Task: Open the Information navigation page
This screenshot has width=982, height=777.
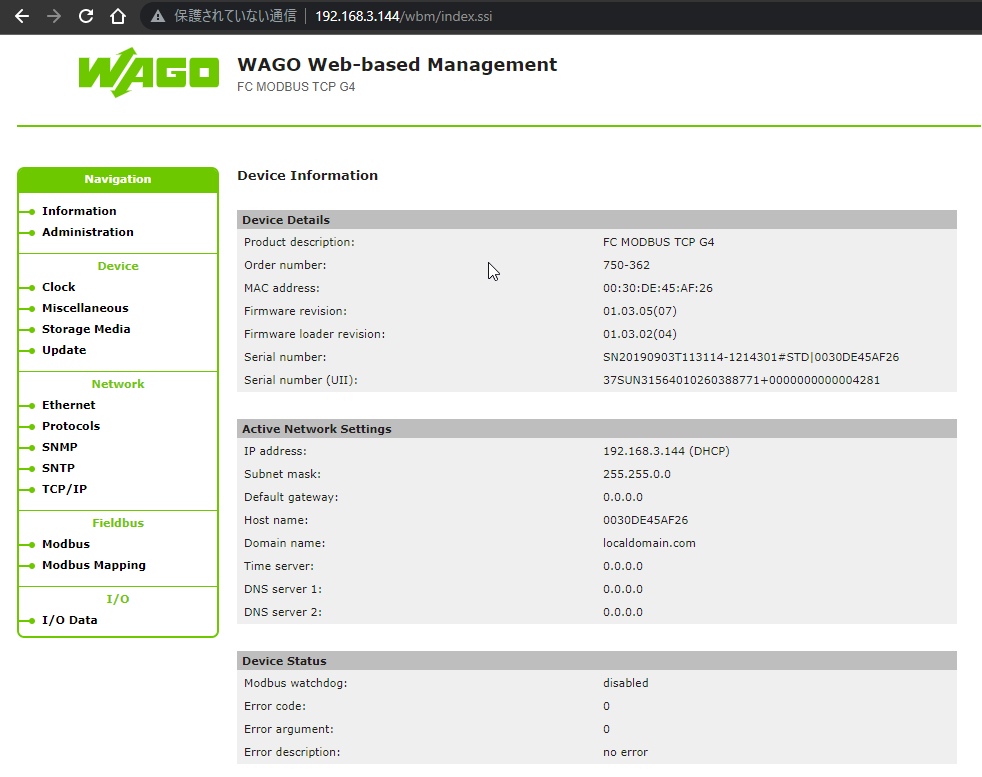Action: (x=79, y=211)
